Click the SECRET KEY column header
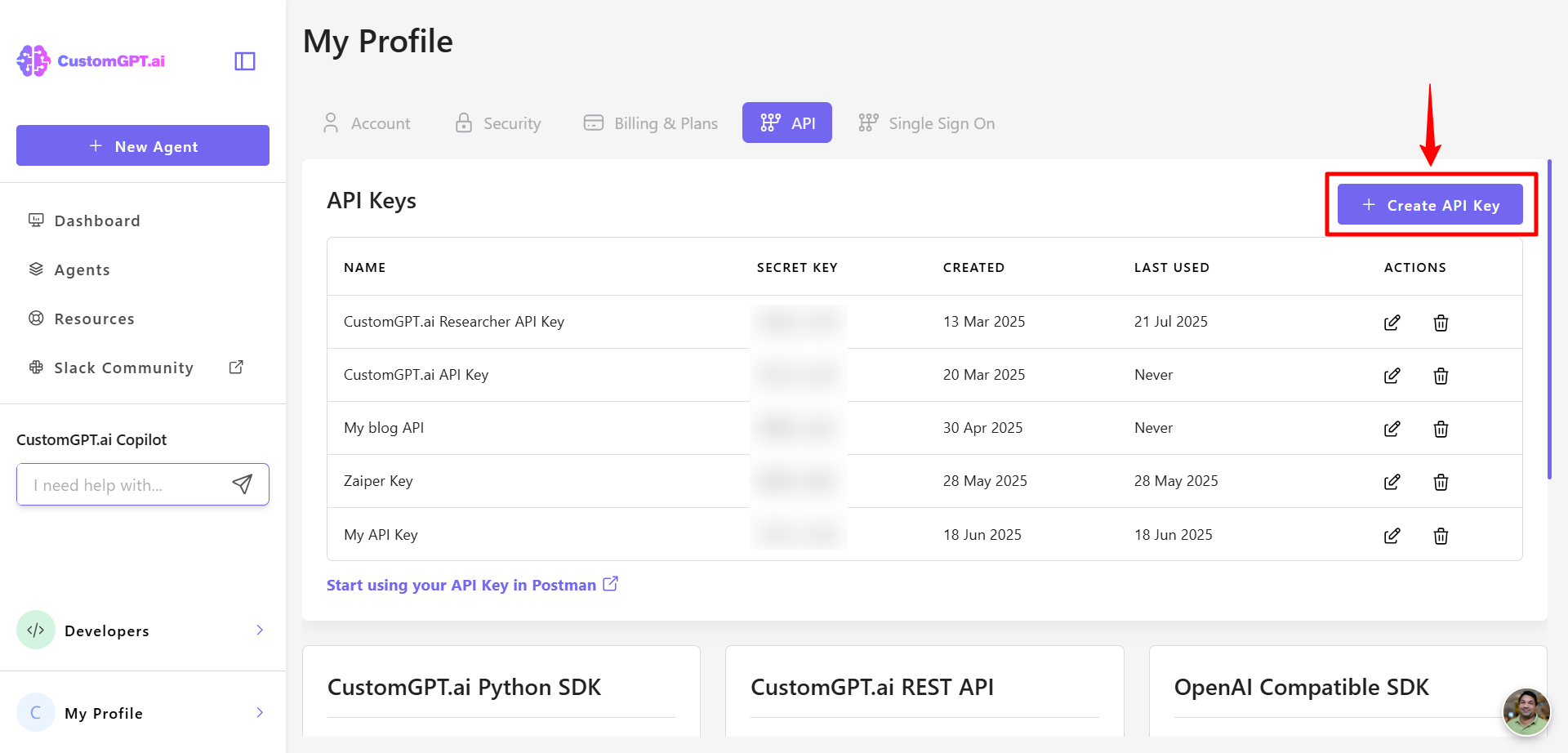 [797, 267]
